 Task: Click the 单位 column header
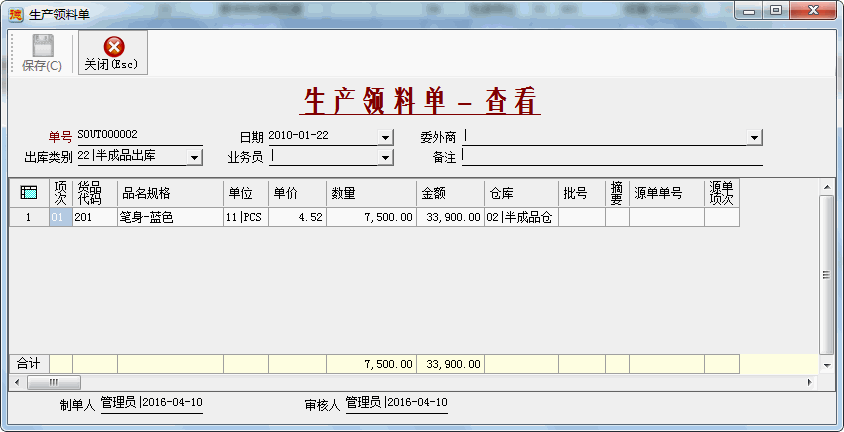tap(246, 193)
